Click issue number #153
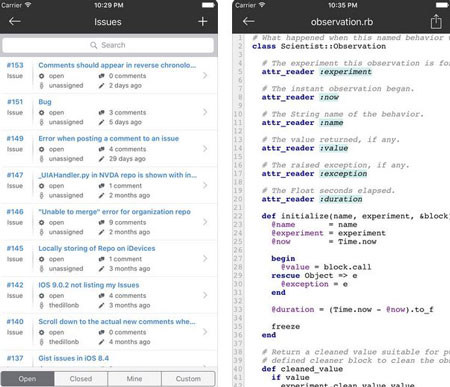450x387 pixels. [x=15, y=65]
